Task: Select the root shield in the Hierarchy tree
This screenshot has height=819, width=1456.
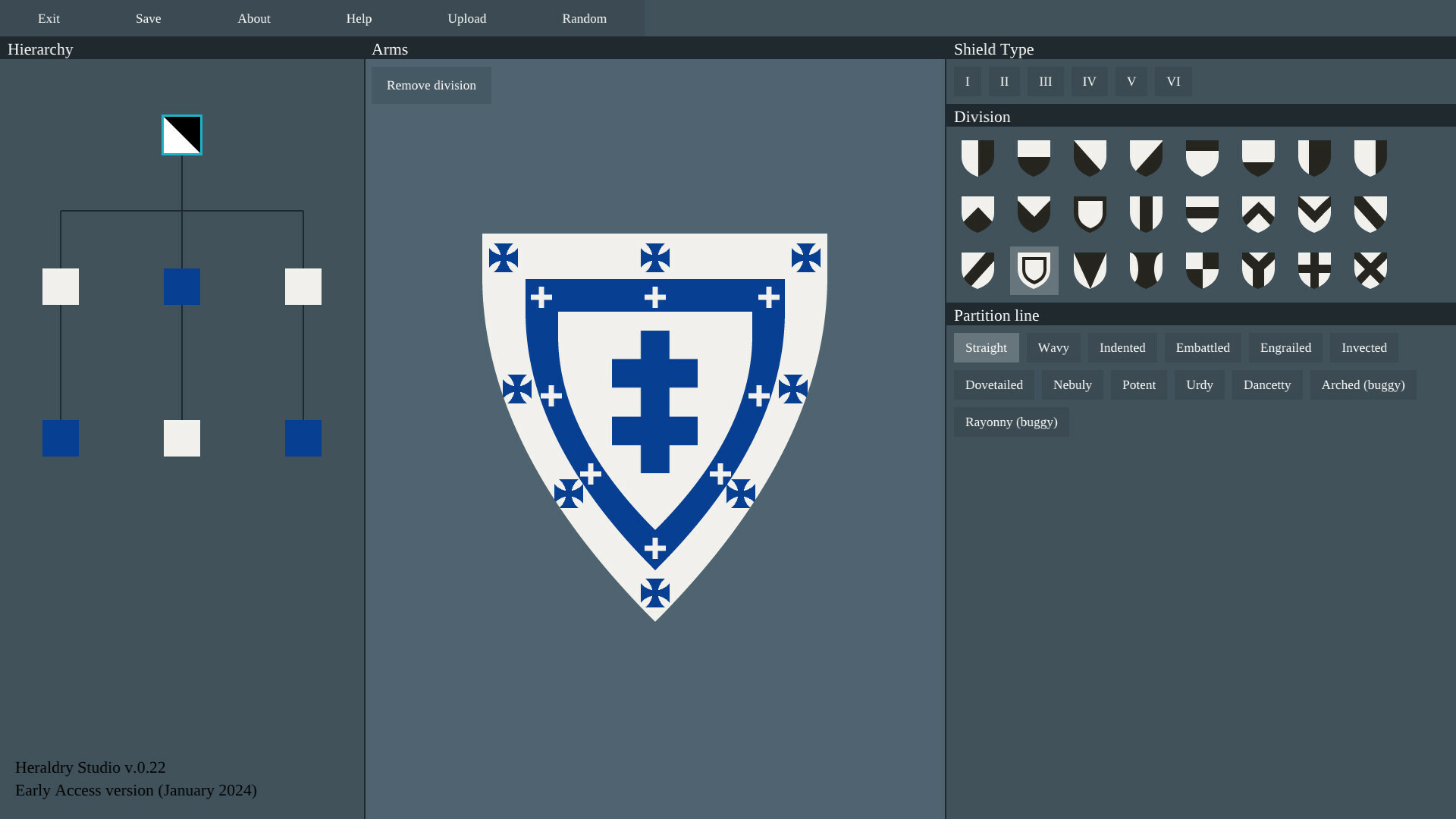Action: click(x=181, y=135)
